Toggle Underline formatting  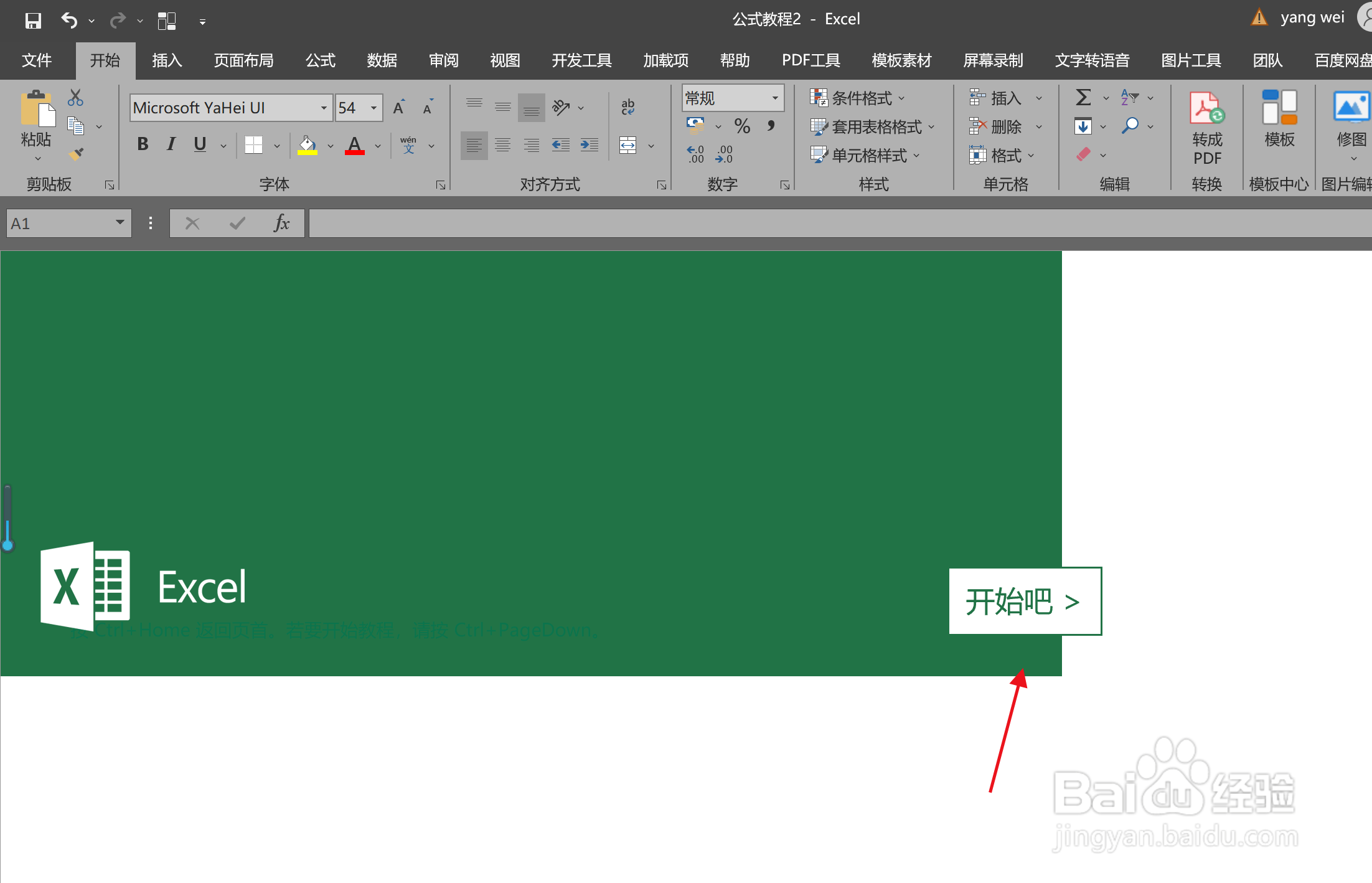pos(200,144)
